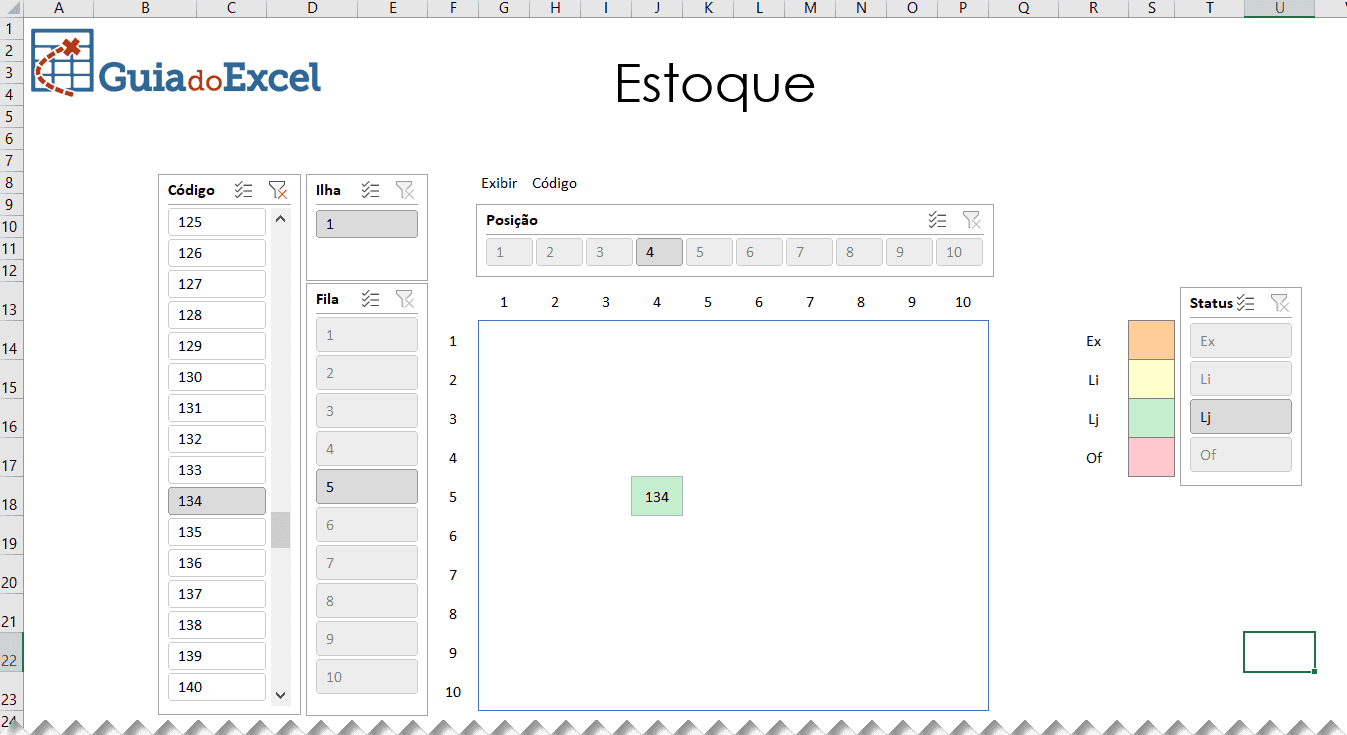The image size is (1347, 735).
Task: Click the green Lj legend swatch
Action: coord(1151,418)
